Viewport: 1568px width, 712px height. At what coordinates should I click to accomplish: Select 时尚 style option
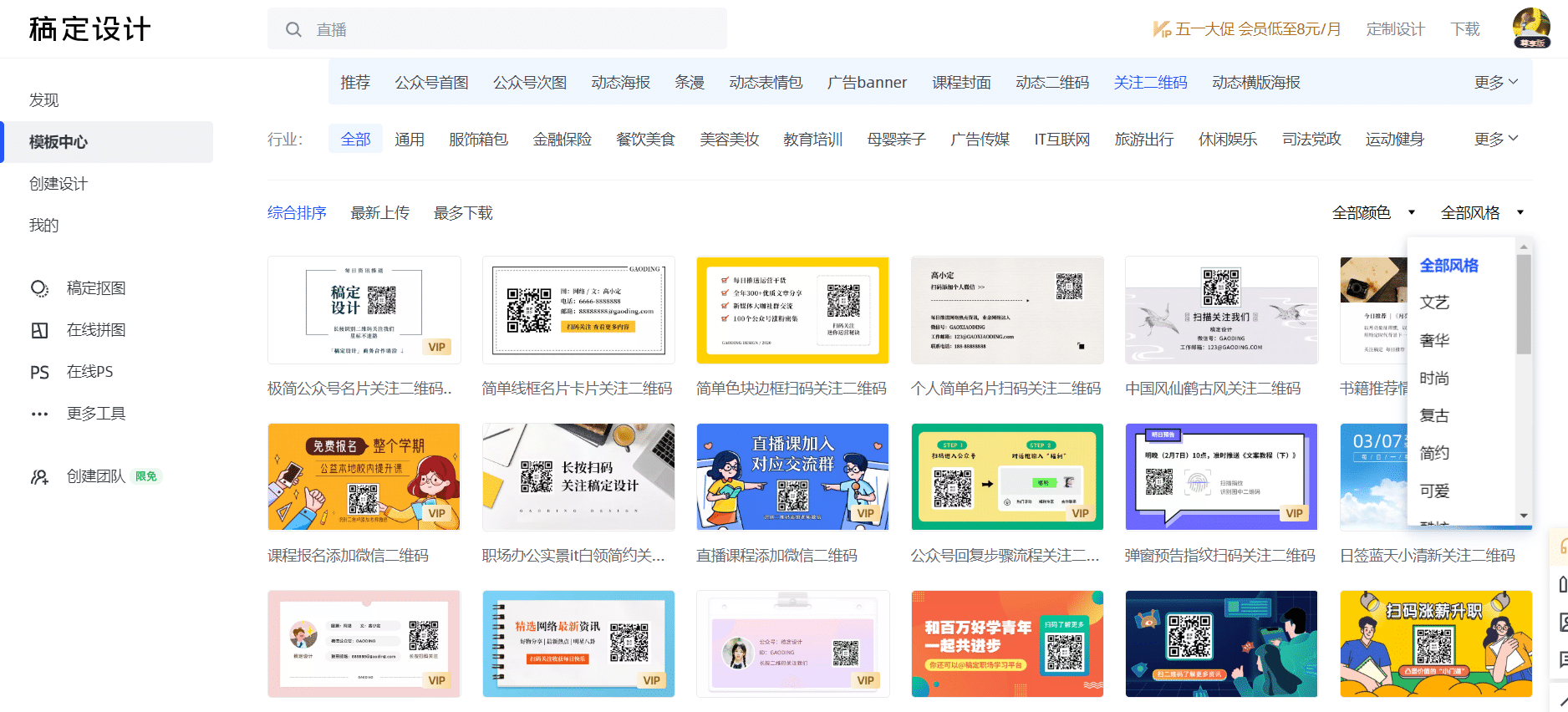tap(1434, 378)
